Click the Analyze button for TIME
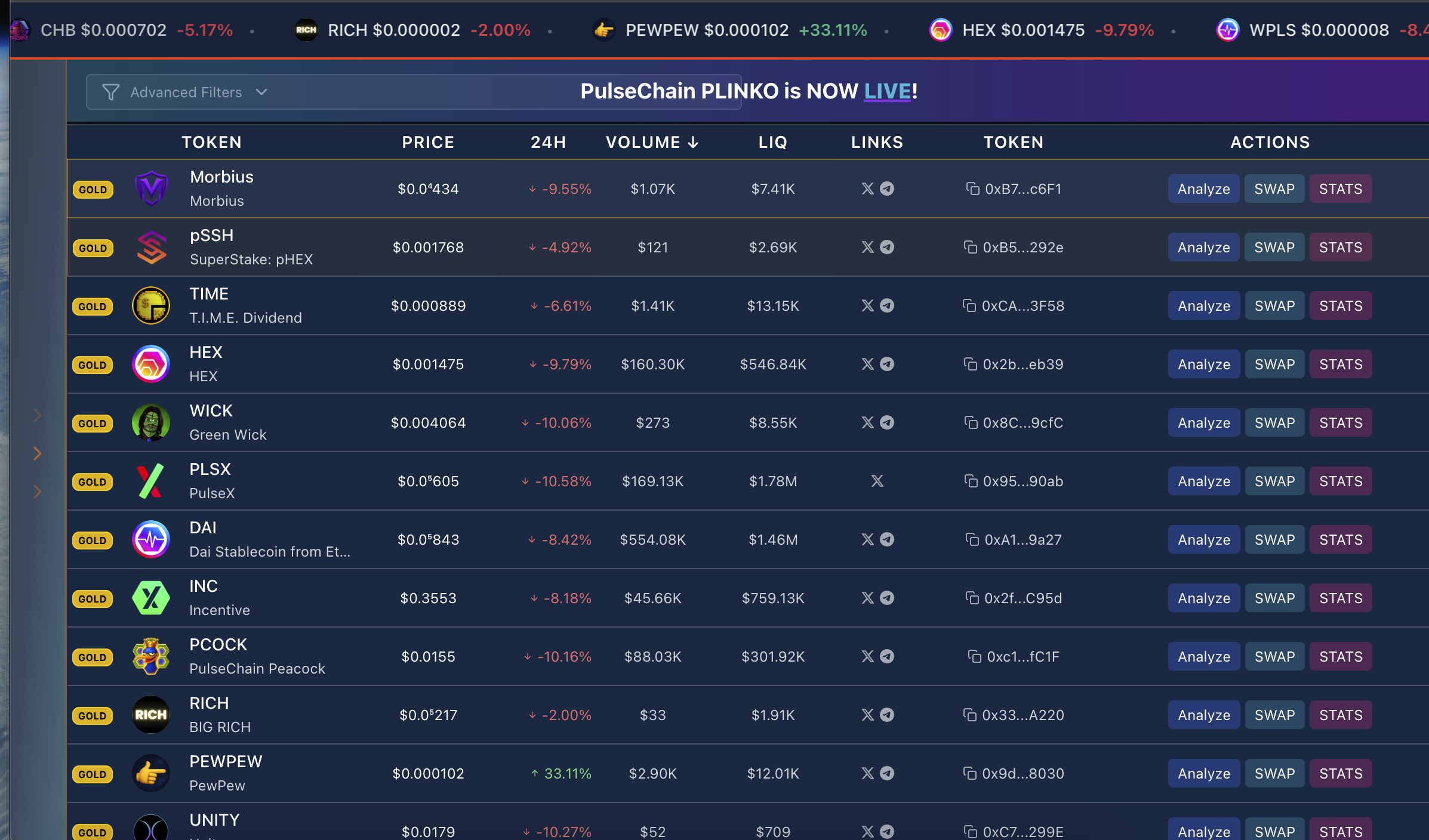This screenshot has width=1429, height=840. coord(1203,306)
